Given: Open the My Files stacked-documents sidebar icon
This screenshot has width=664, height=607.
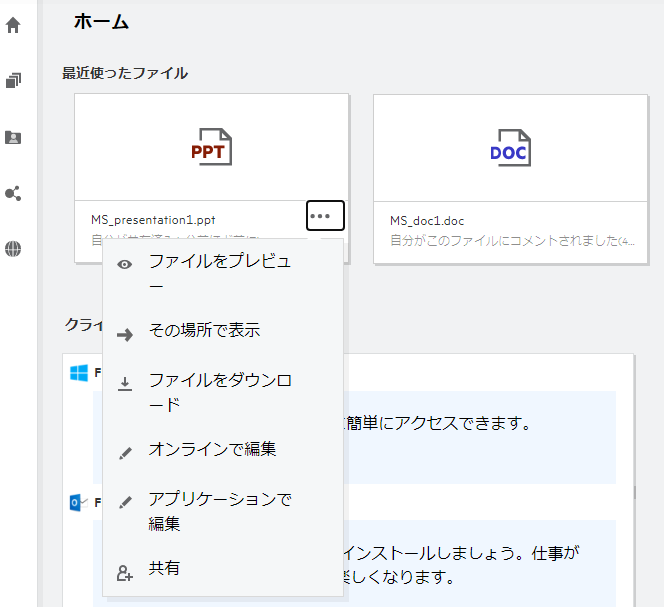Looking at the screenshot, I should [14, 81].
